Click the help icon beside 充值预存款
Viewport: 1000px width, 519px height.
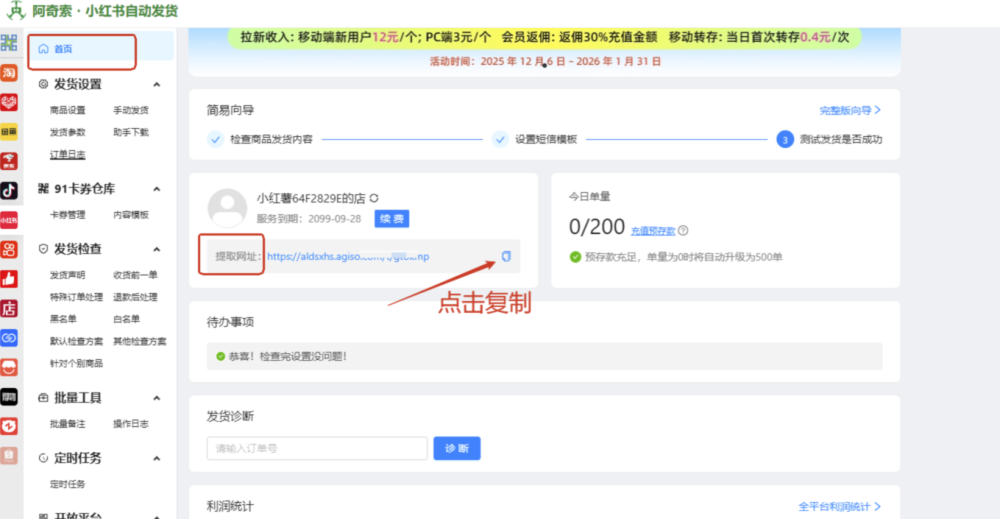tap(683, 231)
